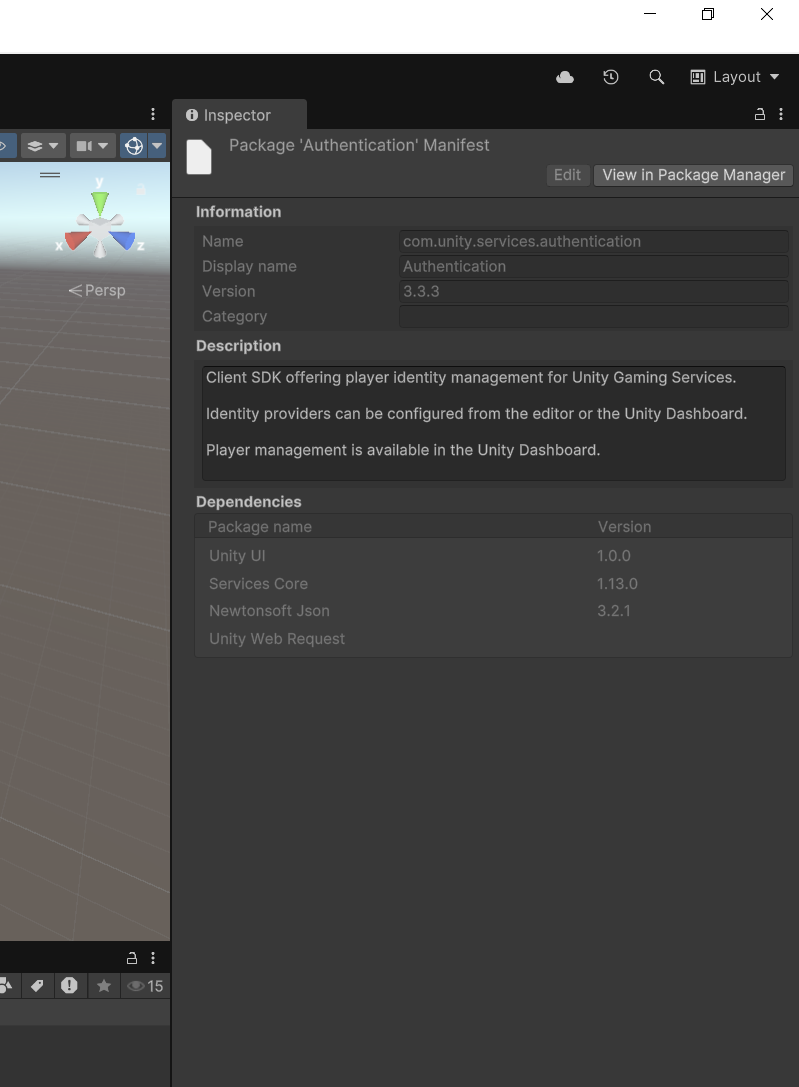Show favorites star filter icon
Screen dimensions: 799x1087
104,985
